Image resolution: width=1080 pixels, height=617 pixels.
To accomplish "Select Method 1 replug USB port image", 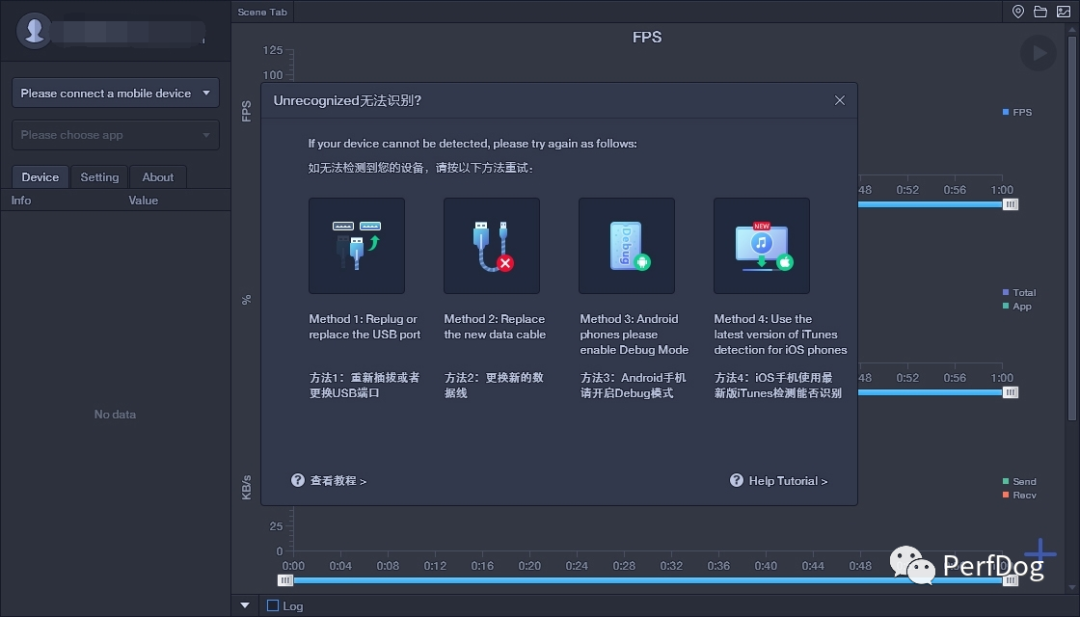I will 357,246.
